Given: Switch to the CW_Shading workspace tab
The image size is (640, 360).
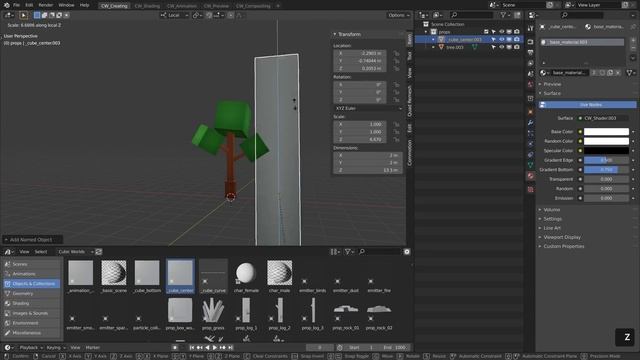Looking at the screenshot, I should [x=147, y=6].
